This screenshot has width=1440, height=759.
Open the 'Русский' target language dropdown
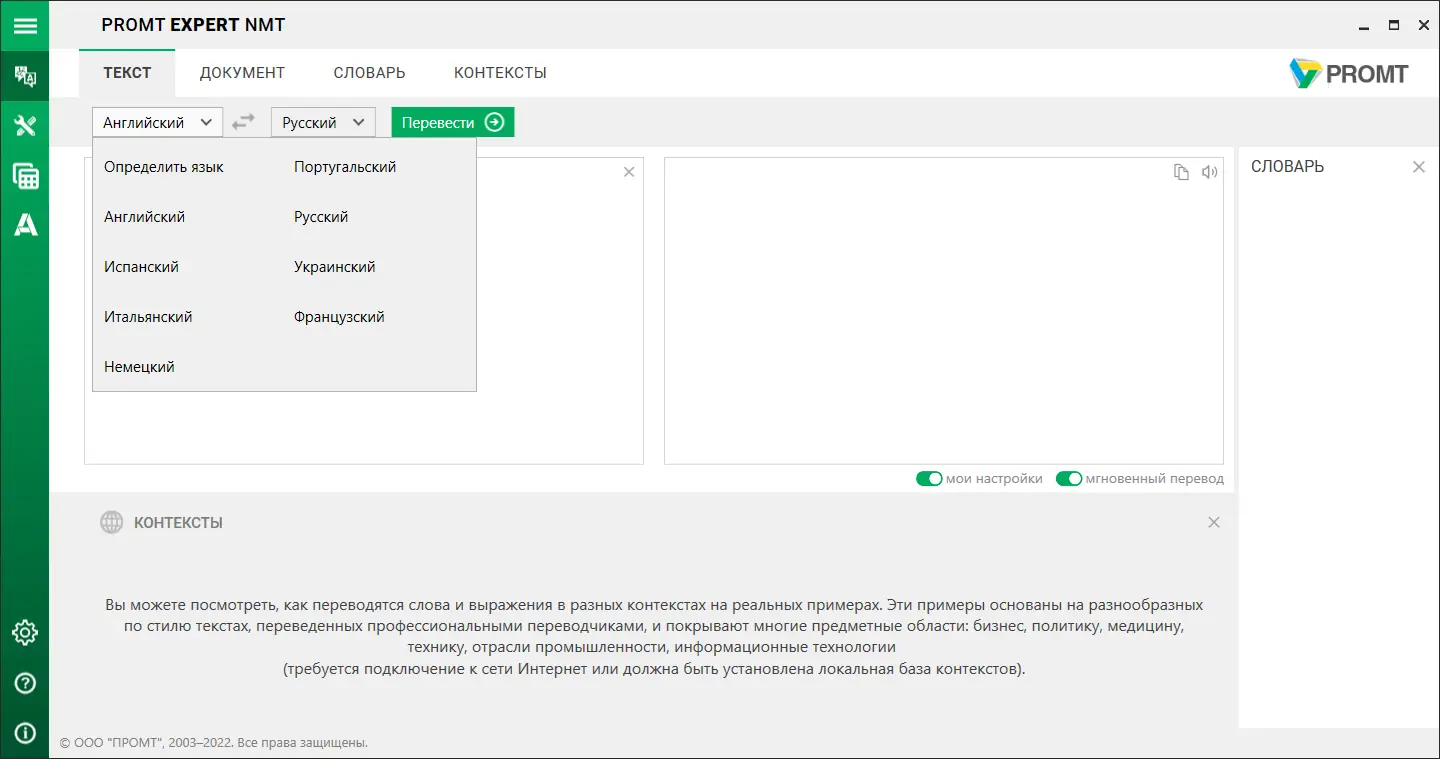point(323,122)
